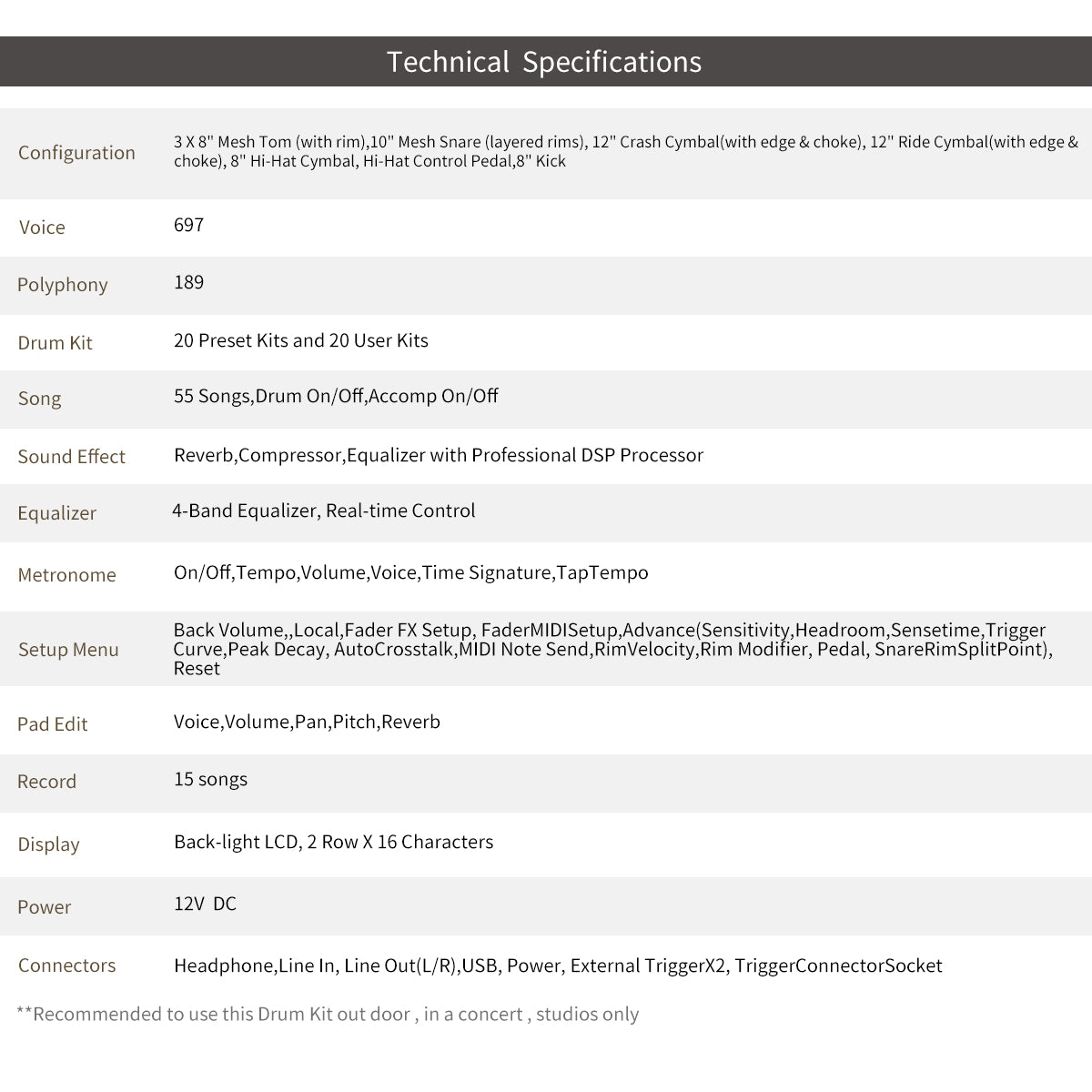Click the Metronome row label
Screen dimensions: 1092x1092
coord(66,575)
